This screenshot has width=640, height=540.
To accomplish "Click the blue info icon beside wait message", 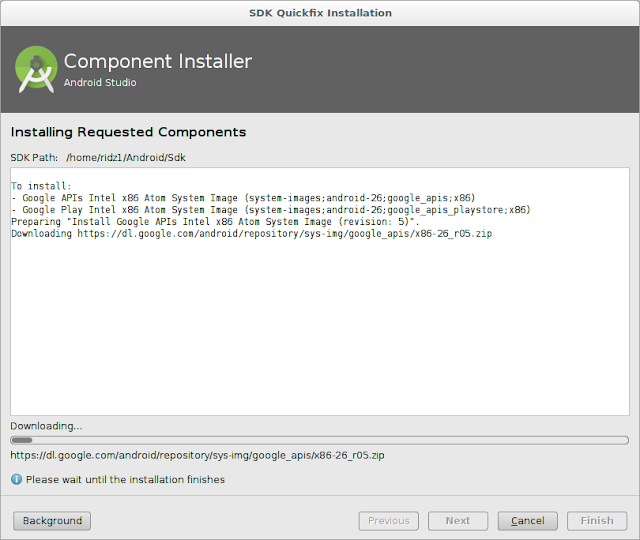I will pyautogui.click(x=16, y=479).
